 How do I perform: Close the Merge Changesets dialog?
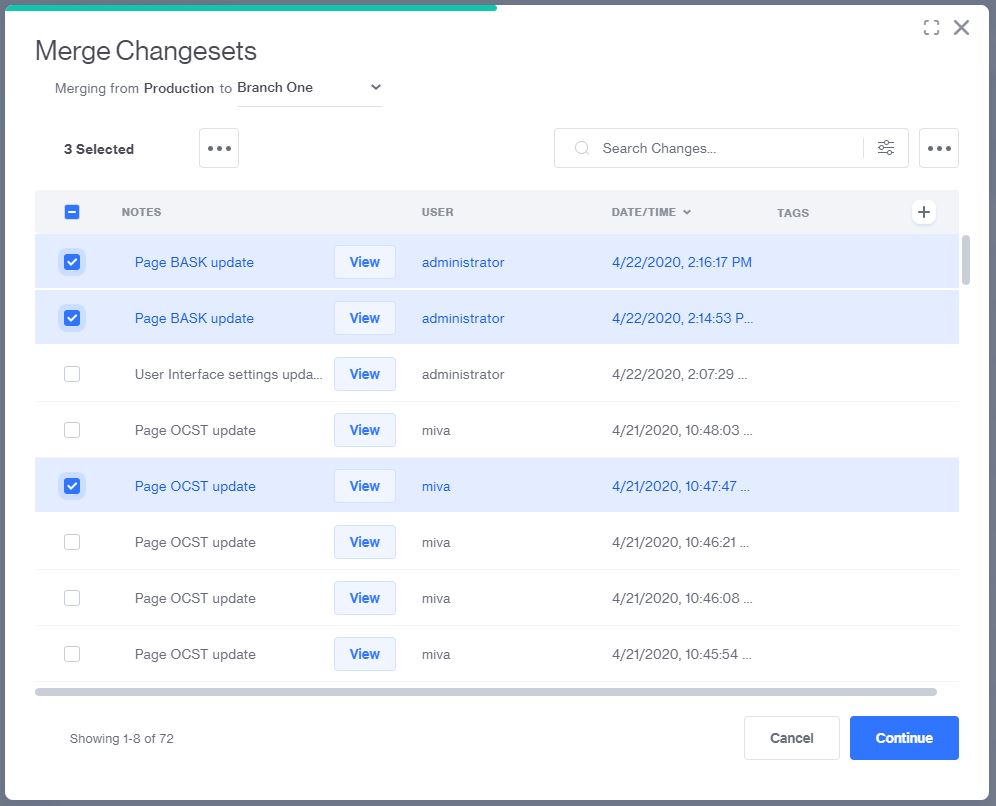pyautogui.click(x=961, y=27)
